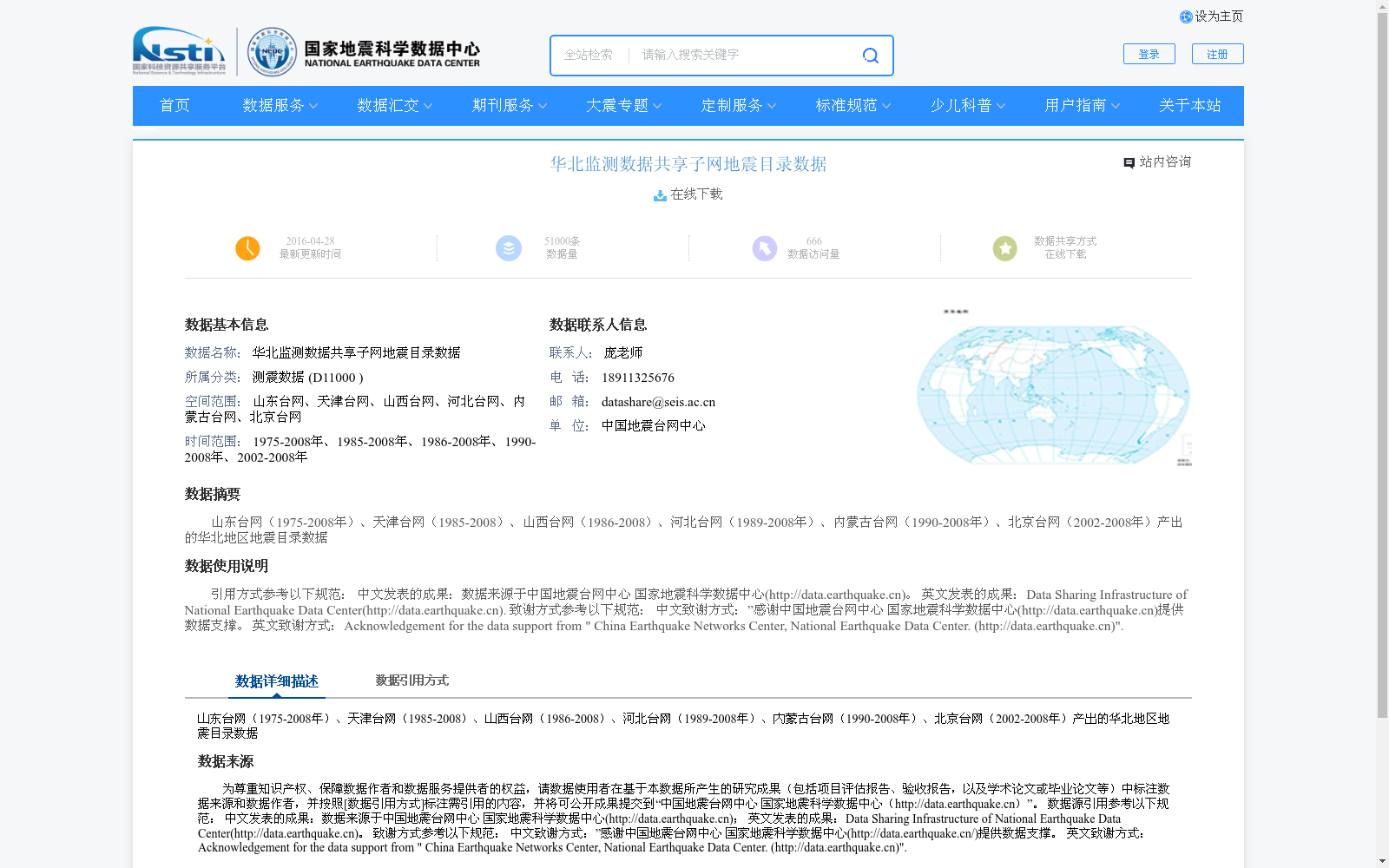Expand the 定制服务 menu
Image resolution: width=1389 pixels, height=868 pixels.
tap(738, 106)
